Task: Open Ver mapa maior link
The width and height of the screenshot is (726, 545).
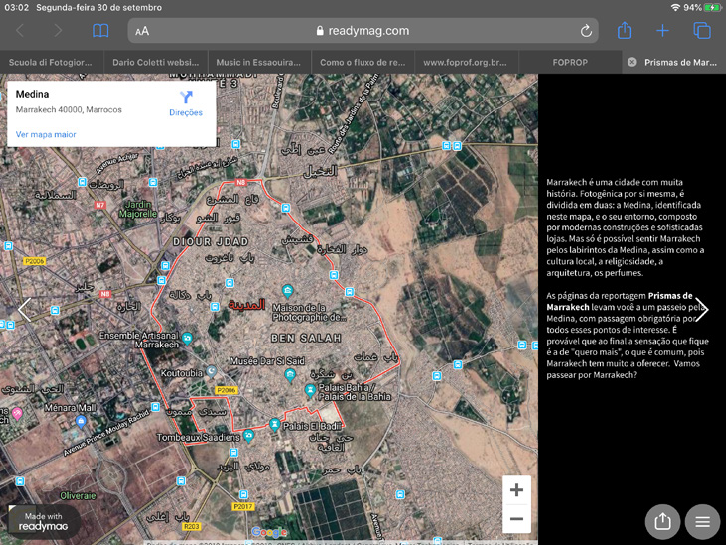Action: tap(46, 134)
